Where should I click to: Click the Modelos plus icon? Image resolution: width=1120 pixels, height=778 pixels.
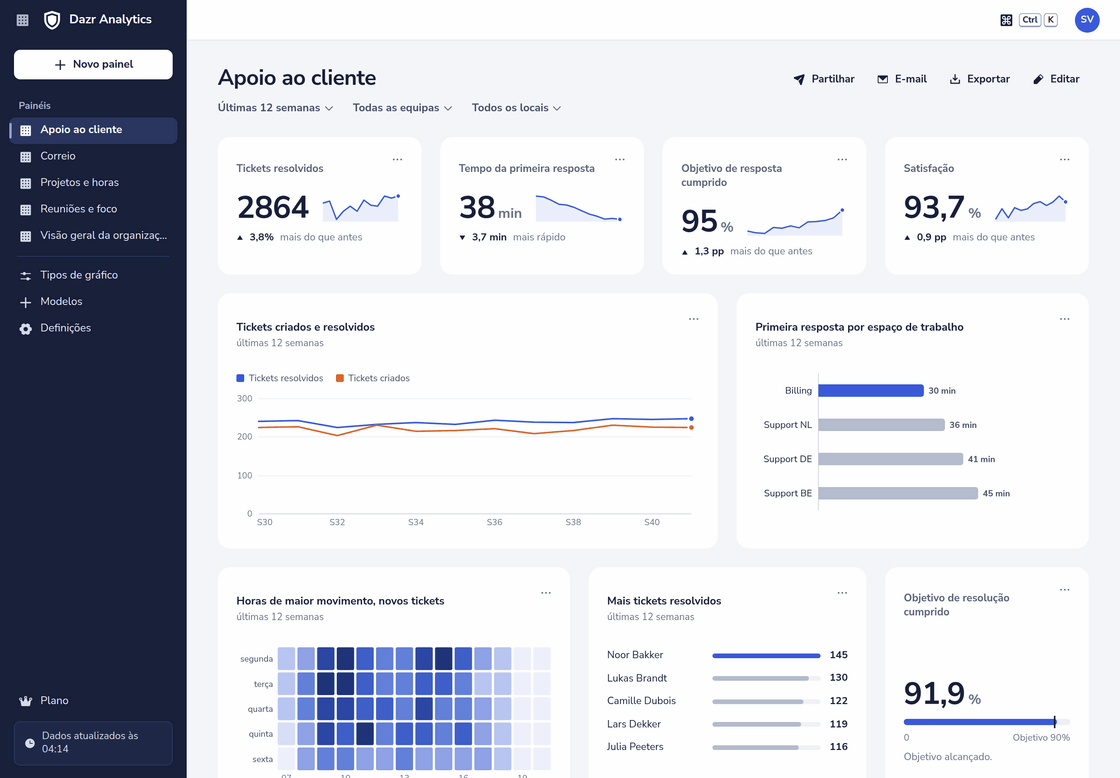pyautogui.click(x=26, y=302)
